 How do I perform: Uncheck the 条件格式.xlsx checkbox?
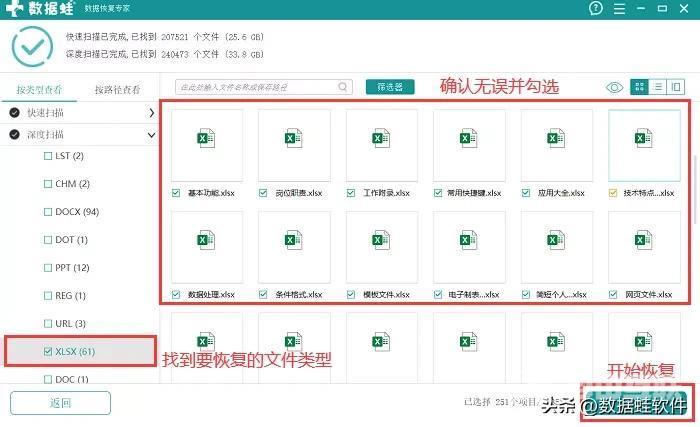(x=263, y=294)
